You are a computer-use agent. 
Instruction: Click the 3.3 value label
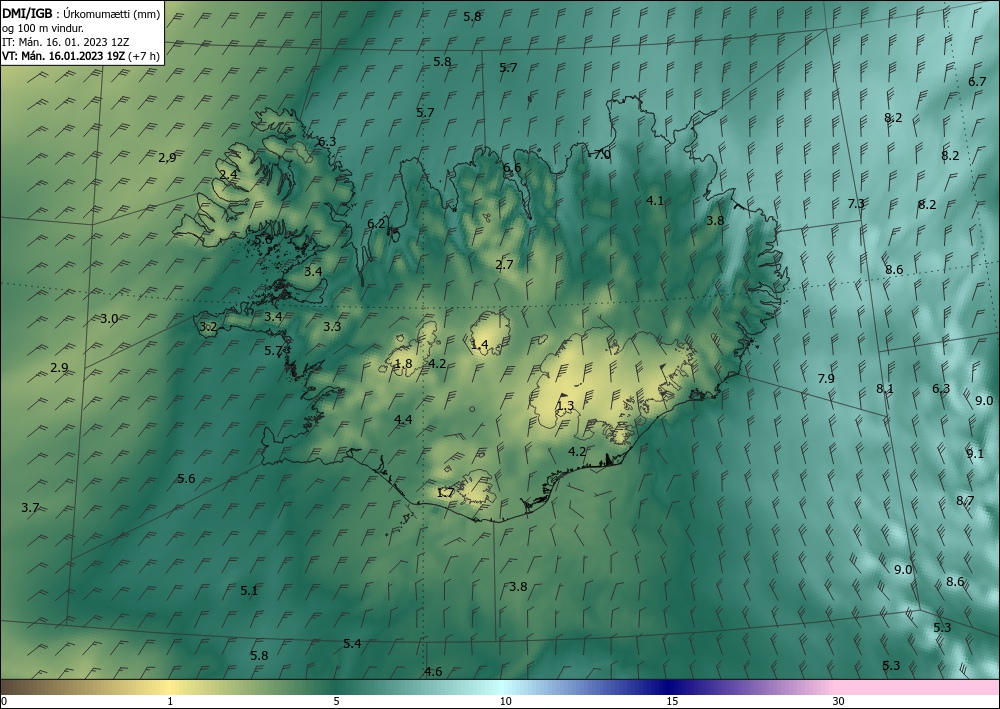pyautogui.click(x=332, y=327)
